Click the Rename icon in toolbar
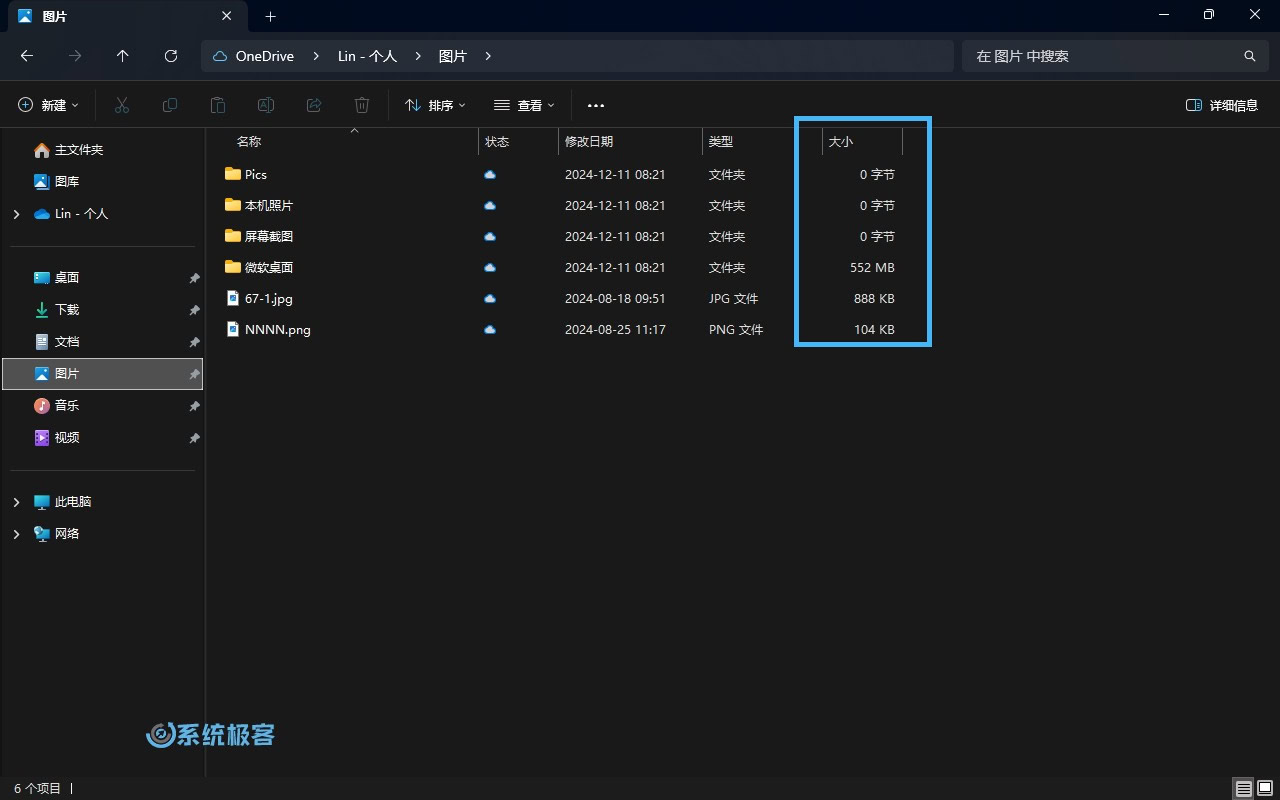The height and width of the screenshot is (800, 1280). point(266,105)
